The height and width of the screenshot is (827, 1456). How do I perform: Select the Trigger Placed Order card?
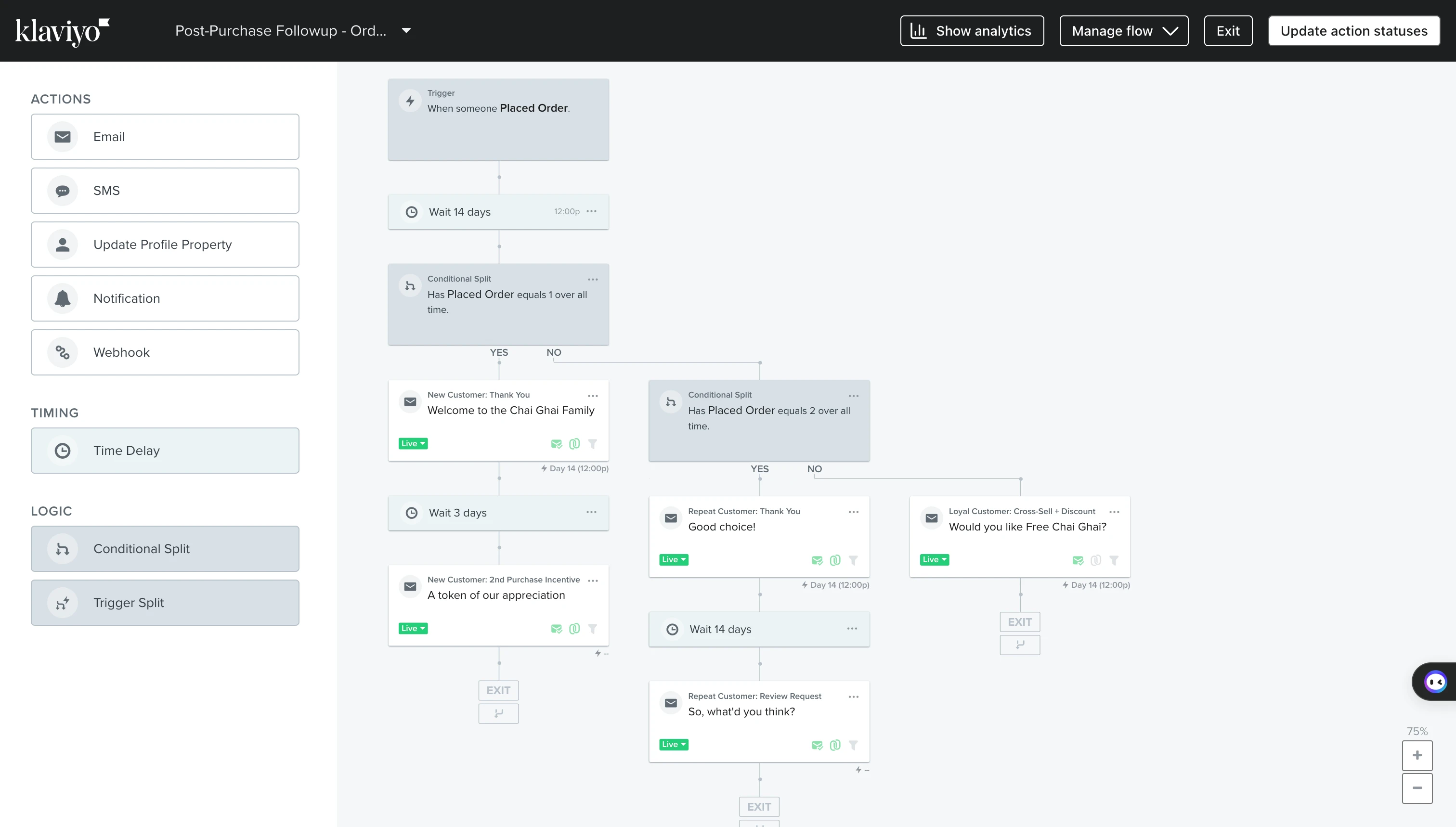click(x=498, y=119)
